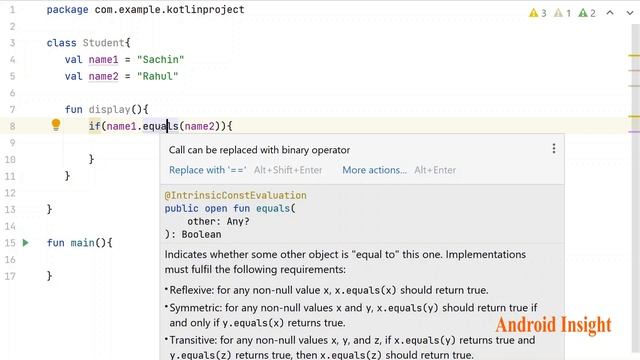Click the "Sachin" string literal

point(160,60)
